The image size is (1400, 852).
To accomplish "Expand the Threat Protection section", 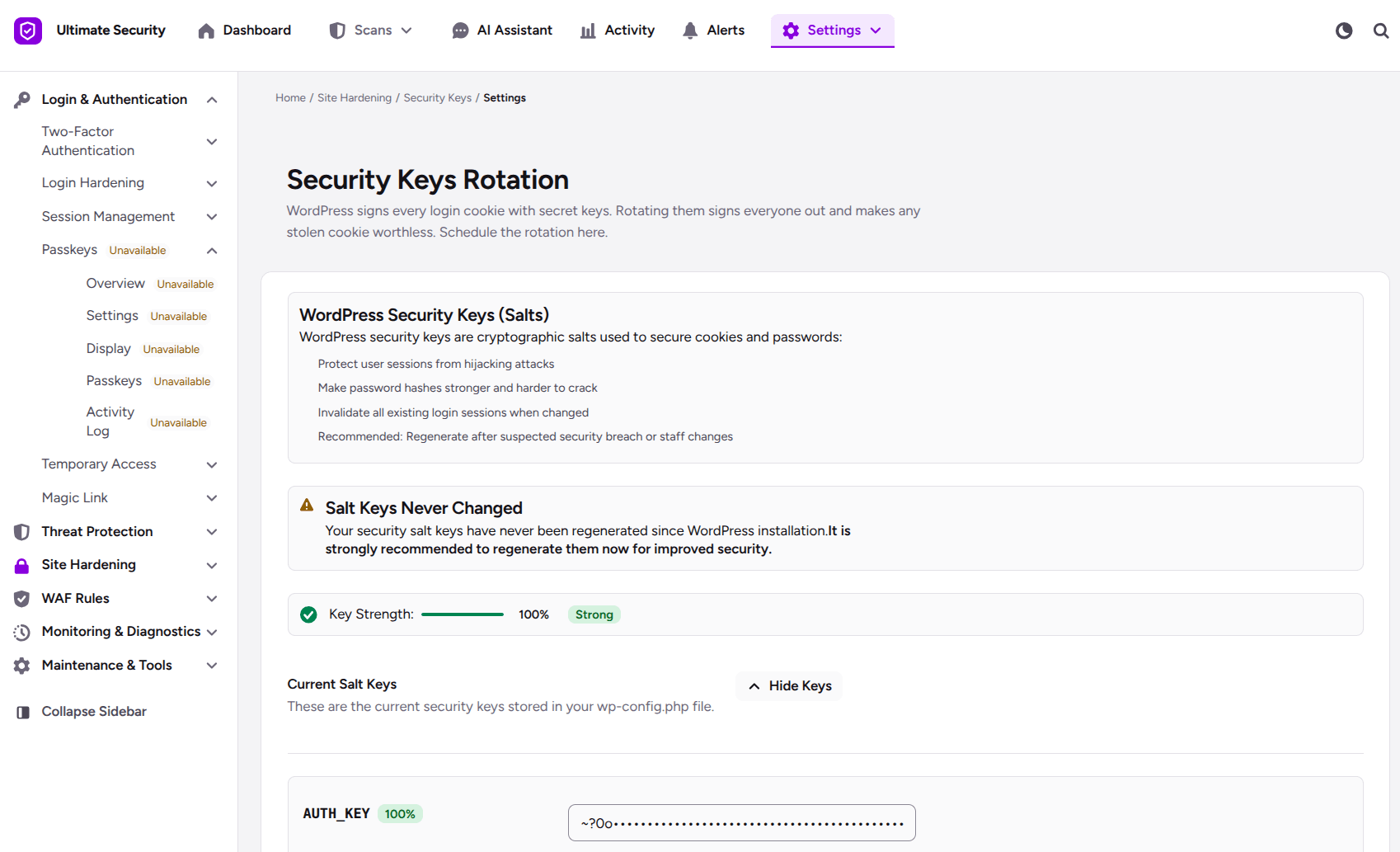I will coord(212,532).
